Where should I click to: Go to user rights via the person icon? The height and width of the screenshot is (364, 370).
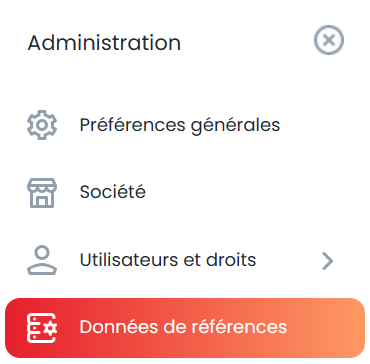coord(42,260)
